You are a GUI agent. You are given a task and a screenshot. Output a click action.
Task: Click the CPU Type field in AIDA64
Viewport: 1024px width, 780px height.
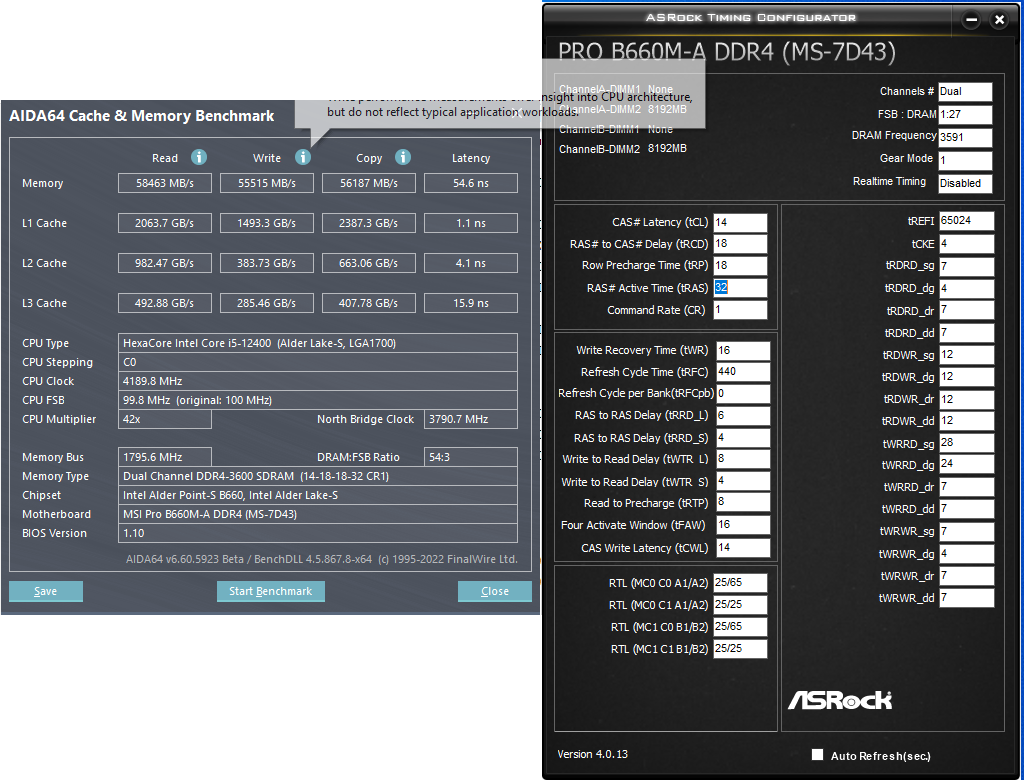tap(318, 343)
